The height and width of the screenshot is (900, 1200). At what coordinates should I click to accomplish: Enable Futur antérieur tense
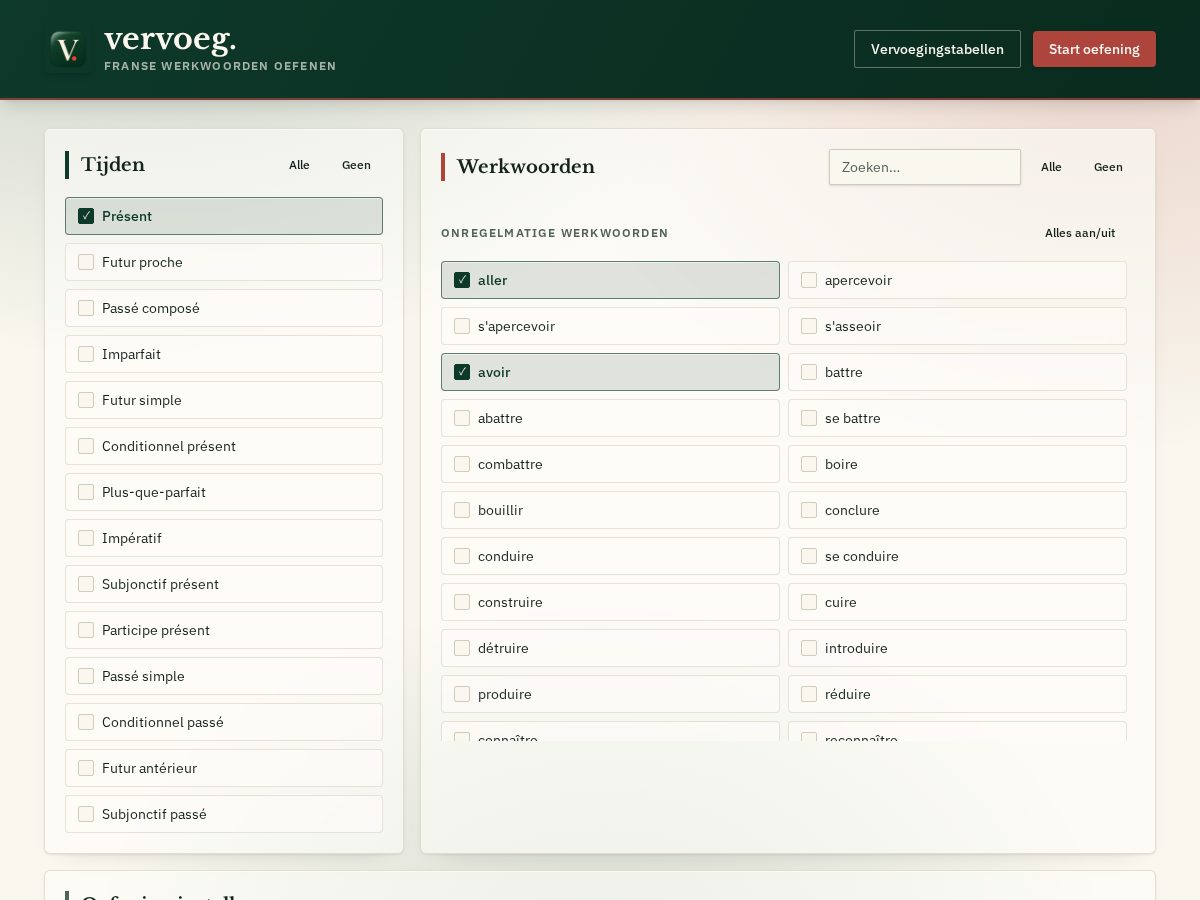point(224,768)
